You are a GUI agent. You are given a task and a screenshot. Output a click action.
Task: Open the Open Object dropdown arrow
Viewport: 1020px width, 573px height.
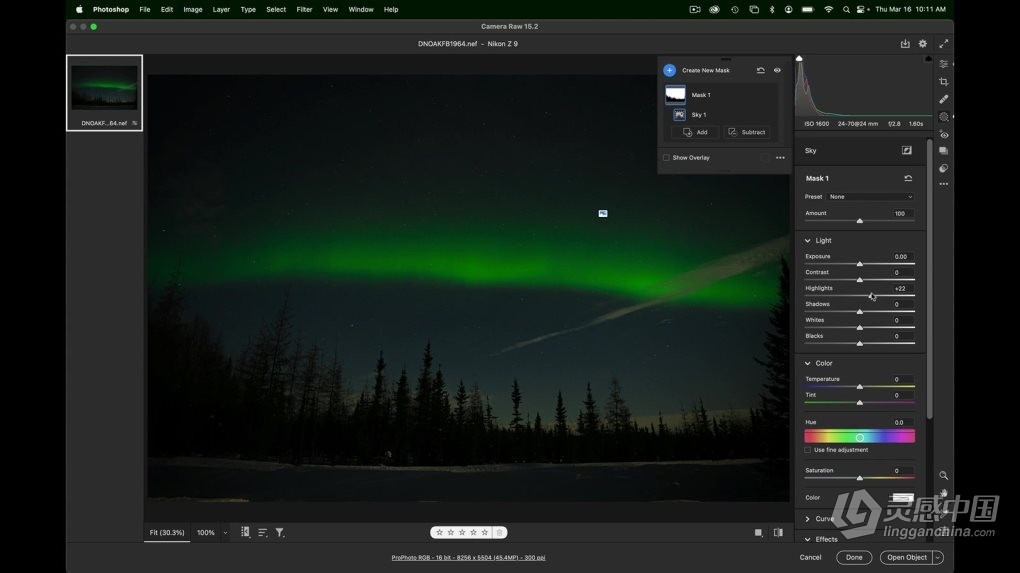(938, 557)
